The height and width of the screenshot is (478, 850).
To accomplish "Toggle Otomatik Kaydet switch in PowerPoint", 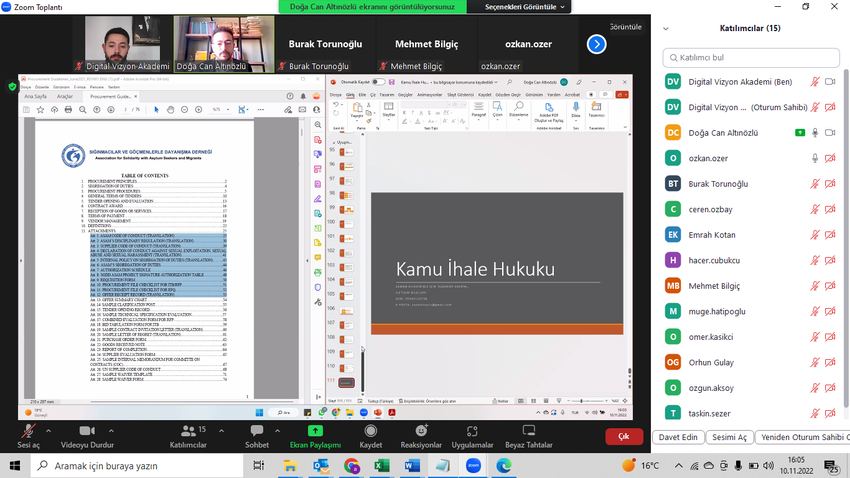I will coord(378,82).
